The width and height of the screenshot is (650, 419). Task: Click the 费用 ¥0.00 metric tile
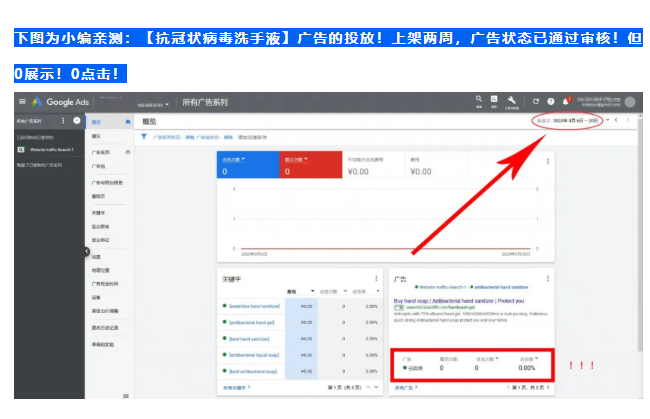tap(436, 165)
